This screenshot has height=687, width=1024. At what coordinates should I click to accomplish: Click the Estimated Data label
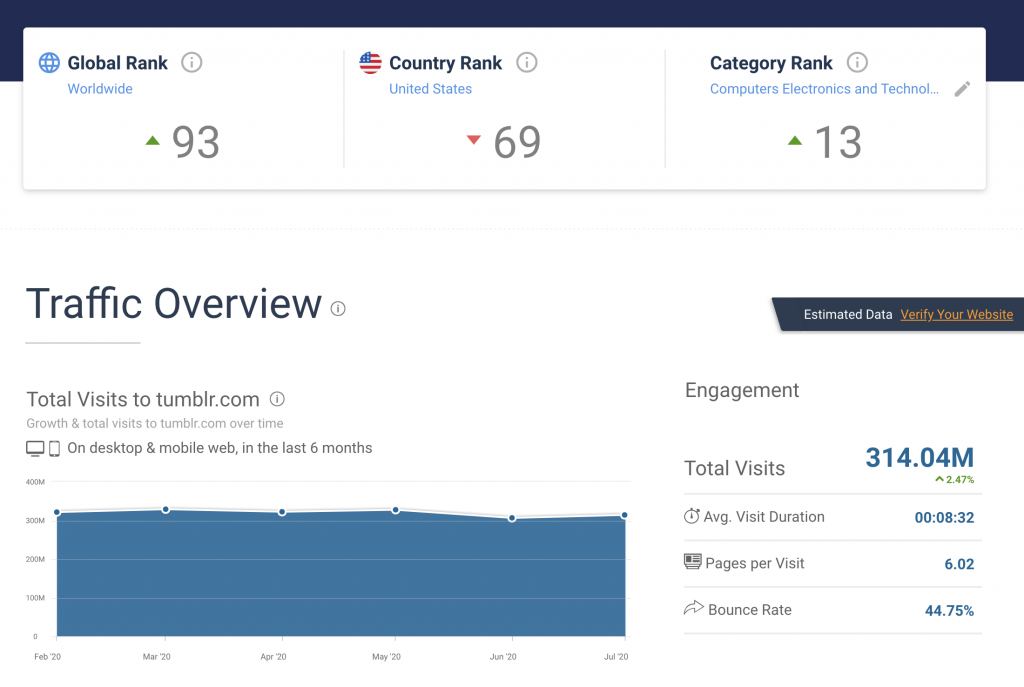click(x=848, y=314)
